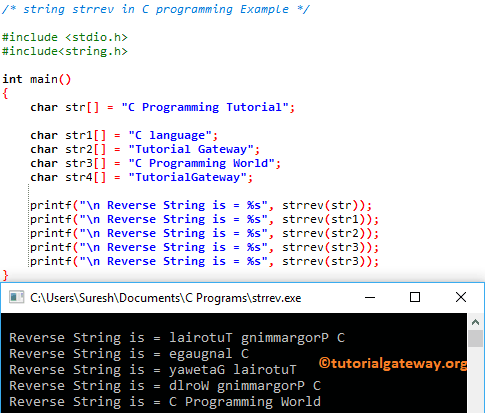Image resolution: width=485 pixels, height=413 pixels.
Task: Click output line "egaugnal C"
Action: click(209, 354)
